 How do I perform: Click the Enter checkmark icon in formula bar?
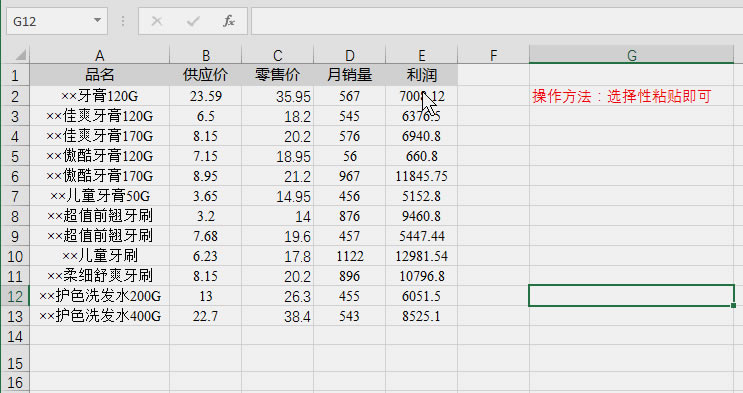[x=193, y=21]
